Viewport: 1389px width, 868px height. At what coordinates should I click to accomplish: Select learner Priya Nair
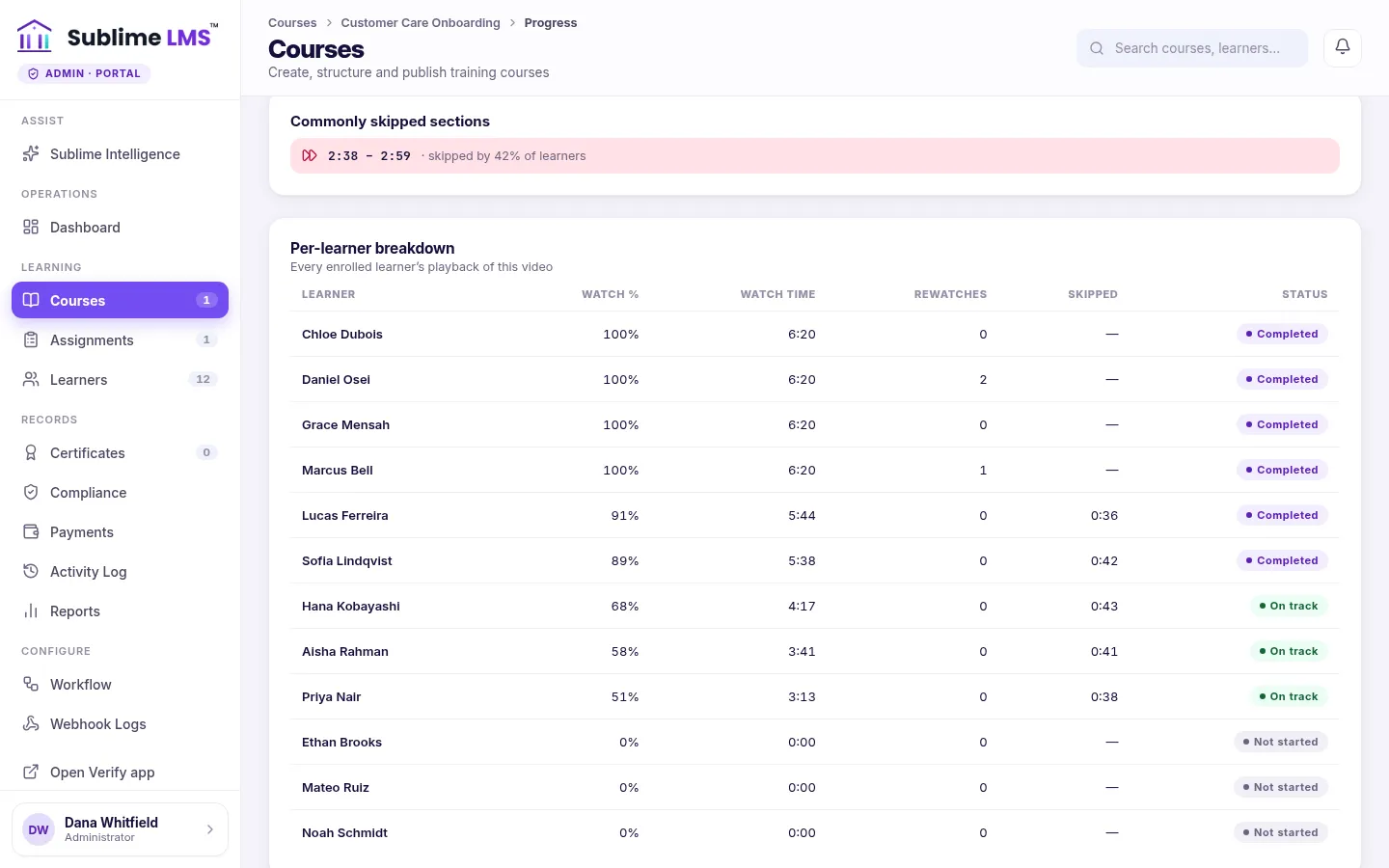tap(332, 697)
